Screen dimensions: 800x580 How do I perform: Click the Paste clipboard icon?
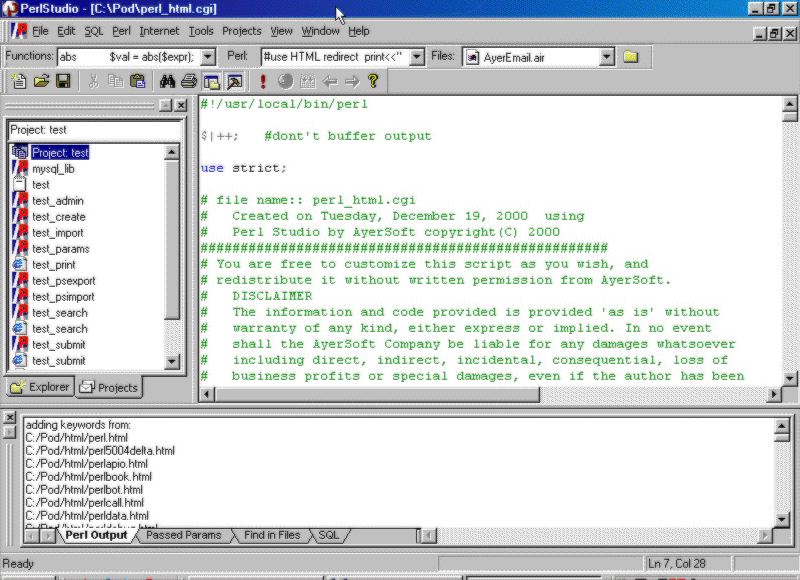(137, 82)
